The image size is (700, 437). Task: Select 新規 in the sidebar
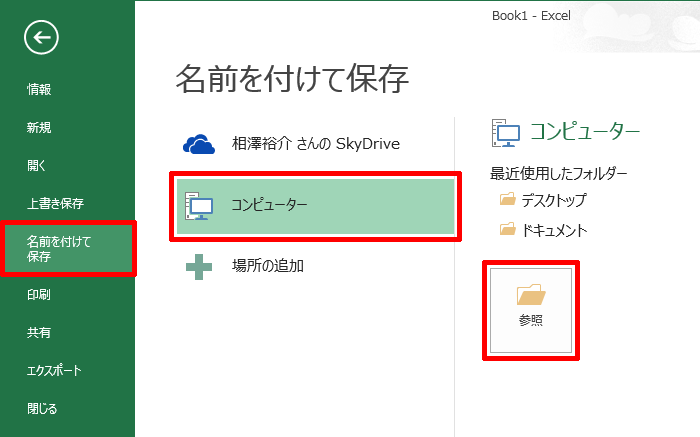tap(39, 128)
